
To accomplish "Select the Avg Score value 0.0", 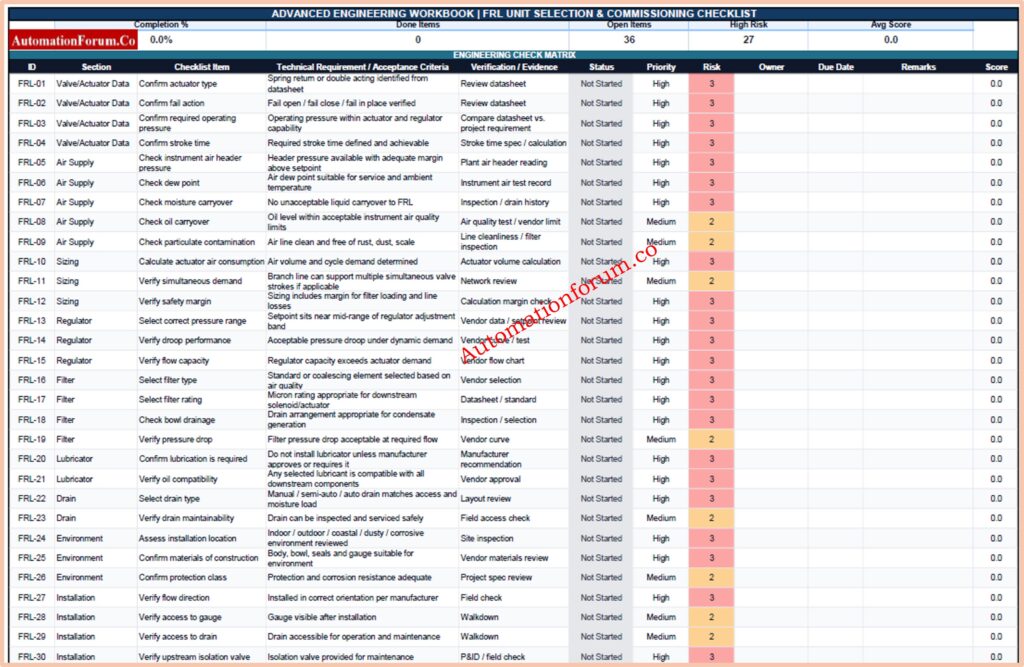I will point(891,40).
